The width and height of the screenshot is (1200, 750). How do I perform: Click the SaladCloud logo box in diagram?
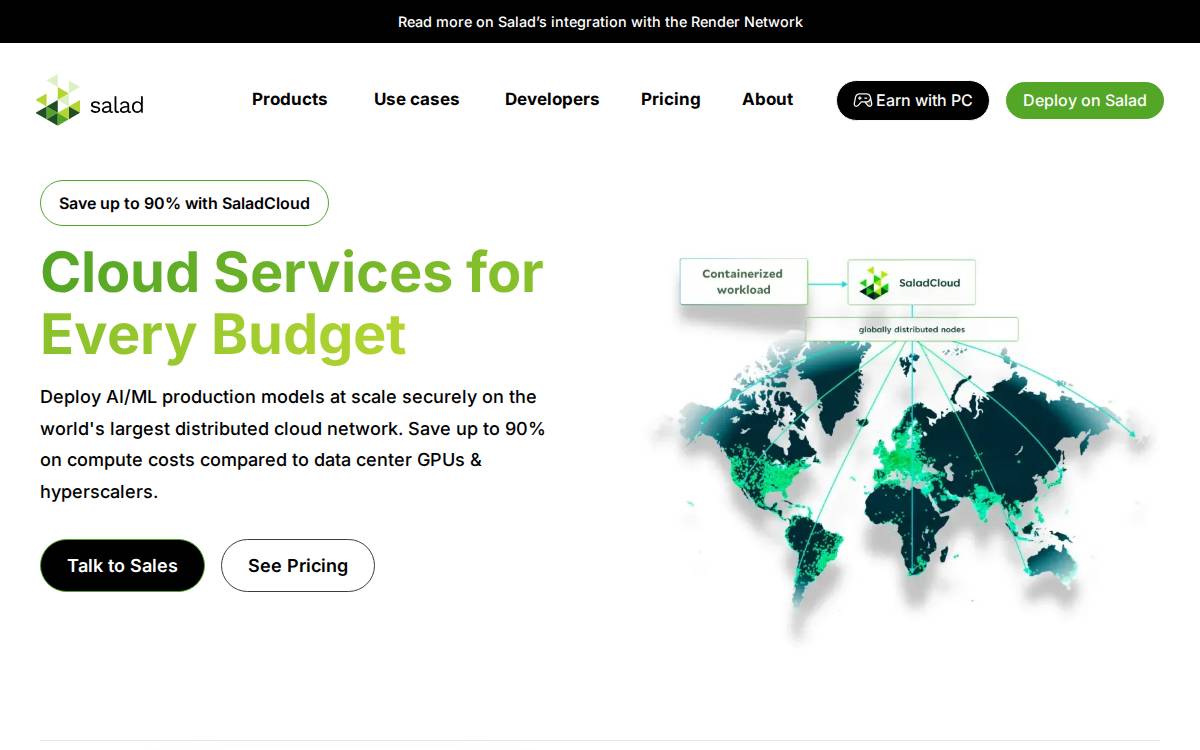click(x=911, y=283)
